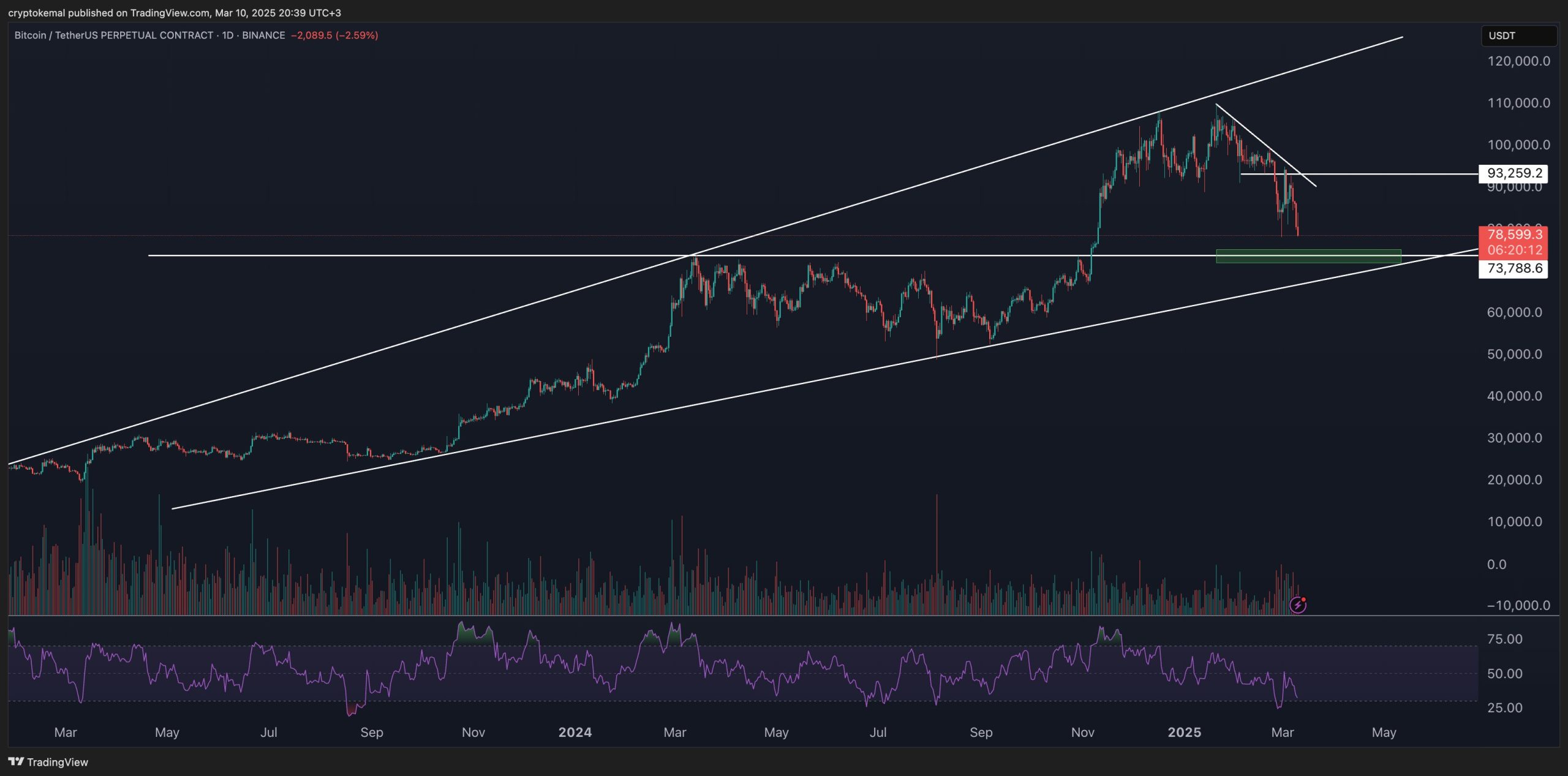Click the 2024 year label on time axis
Viewport: 1568px width, 776px height.
click(575, 733)
